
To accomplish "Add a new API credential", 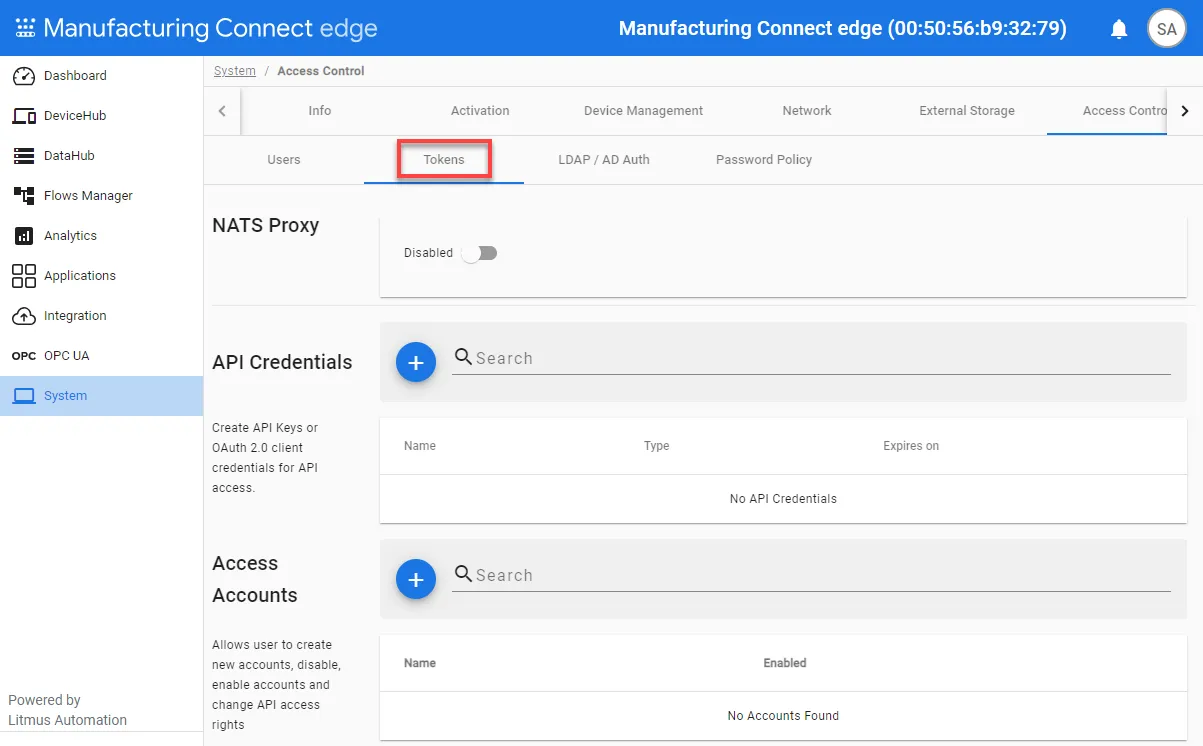I will [x=416, y=362].
